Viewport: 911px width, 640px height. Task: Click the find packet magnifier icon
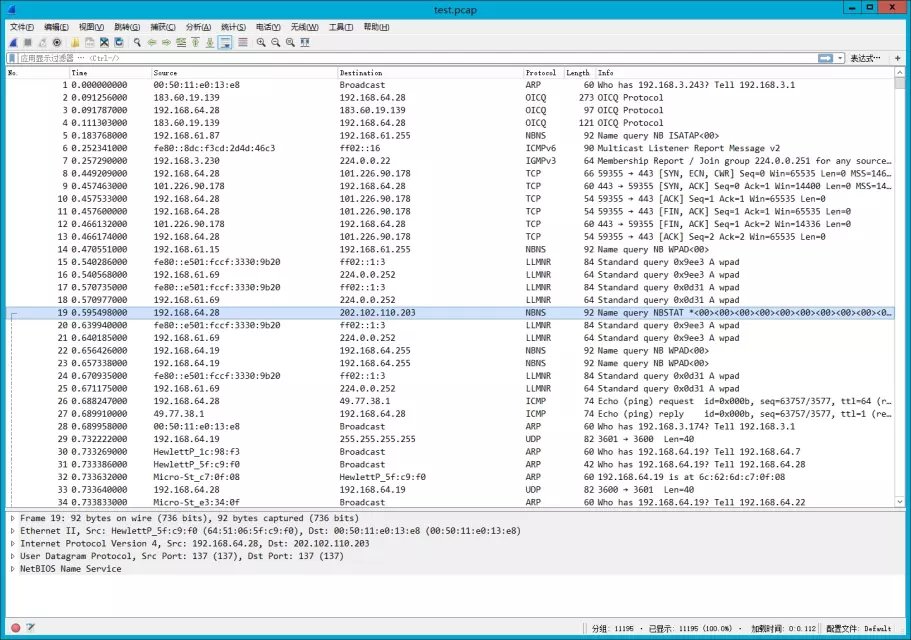click(x=137, y=42)
